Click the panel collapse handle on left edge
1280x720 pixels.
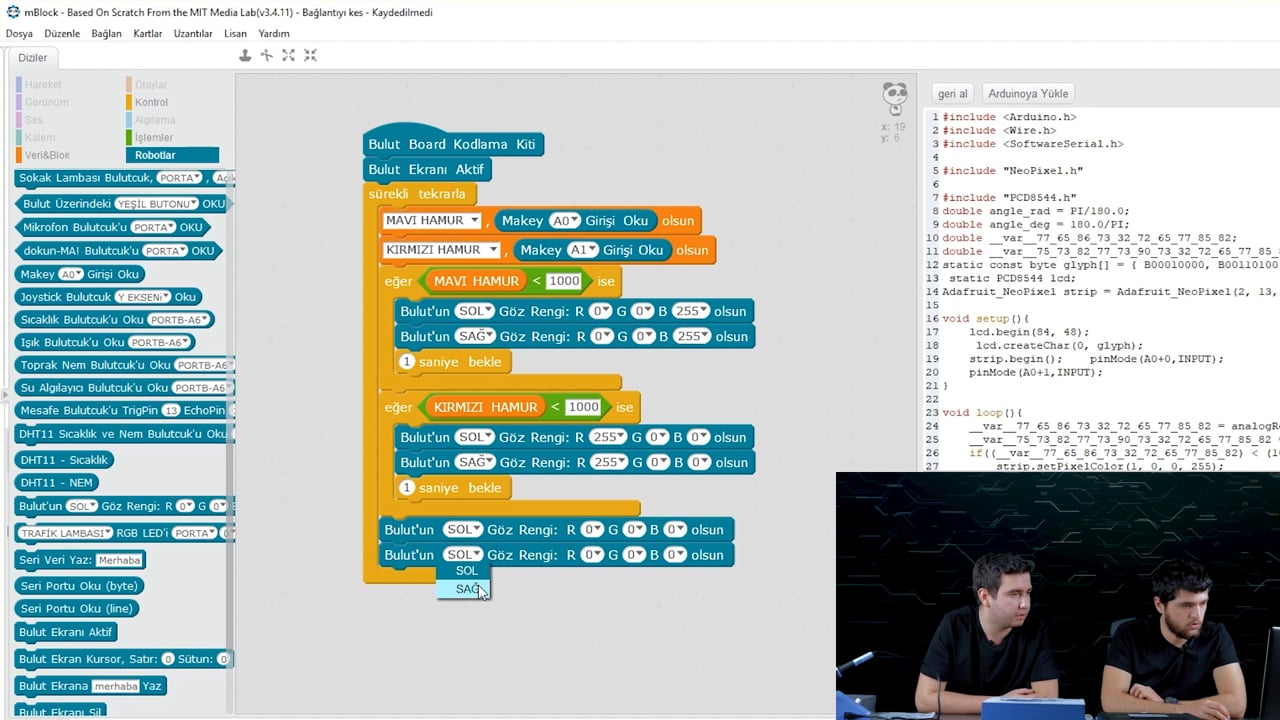tap(5, 410)
